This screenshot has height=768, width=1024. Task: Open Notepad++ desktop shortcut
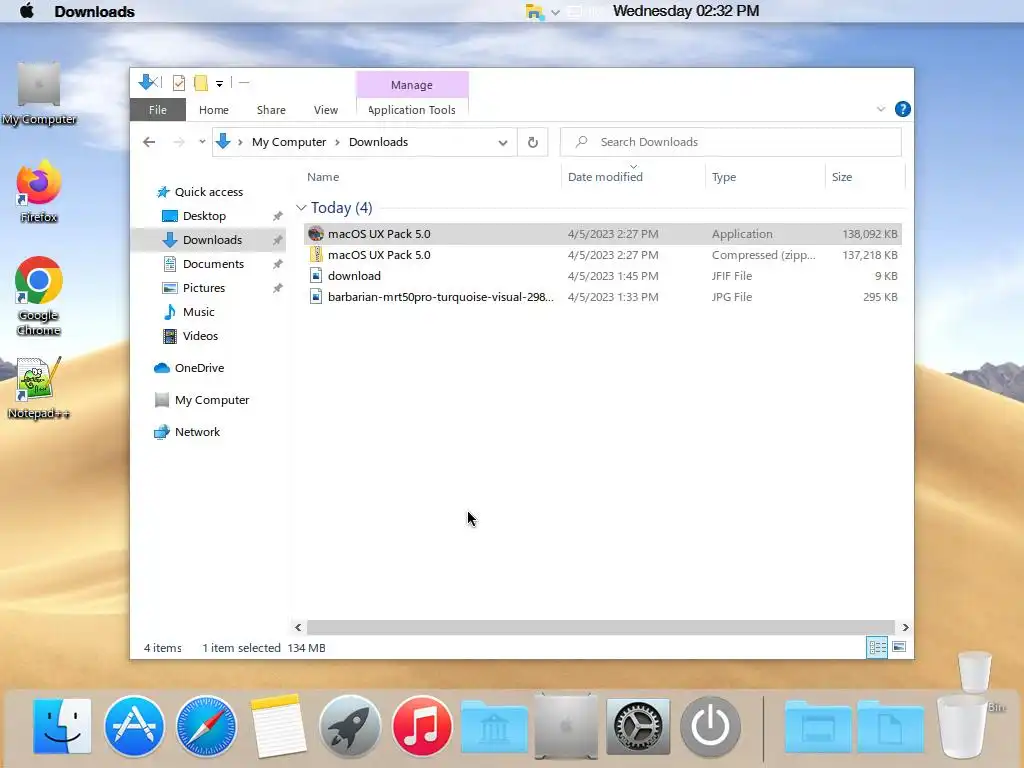pyautogui.click(x=39, y=388)
